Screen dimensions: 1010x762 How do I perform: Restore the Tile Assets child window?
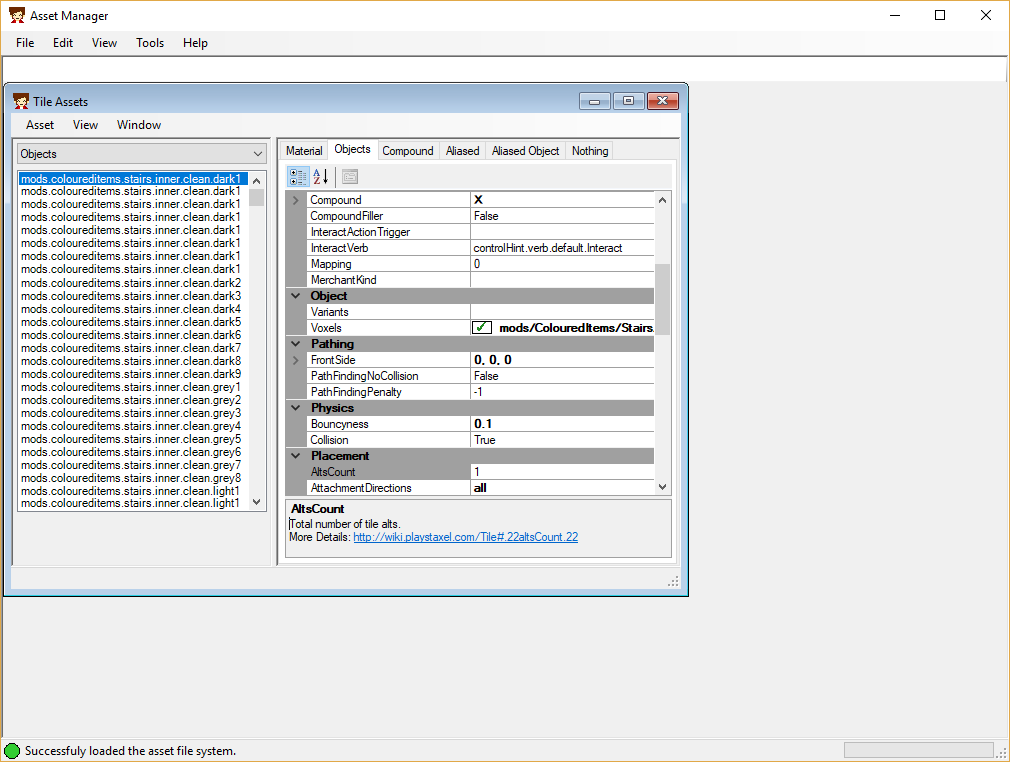click(628, 101)
